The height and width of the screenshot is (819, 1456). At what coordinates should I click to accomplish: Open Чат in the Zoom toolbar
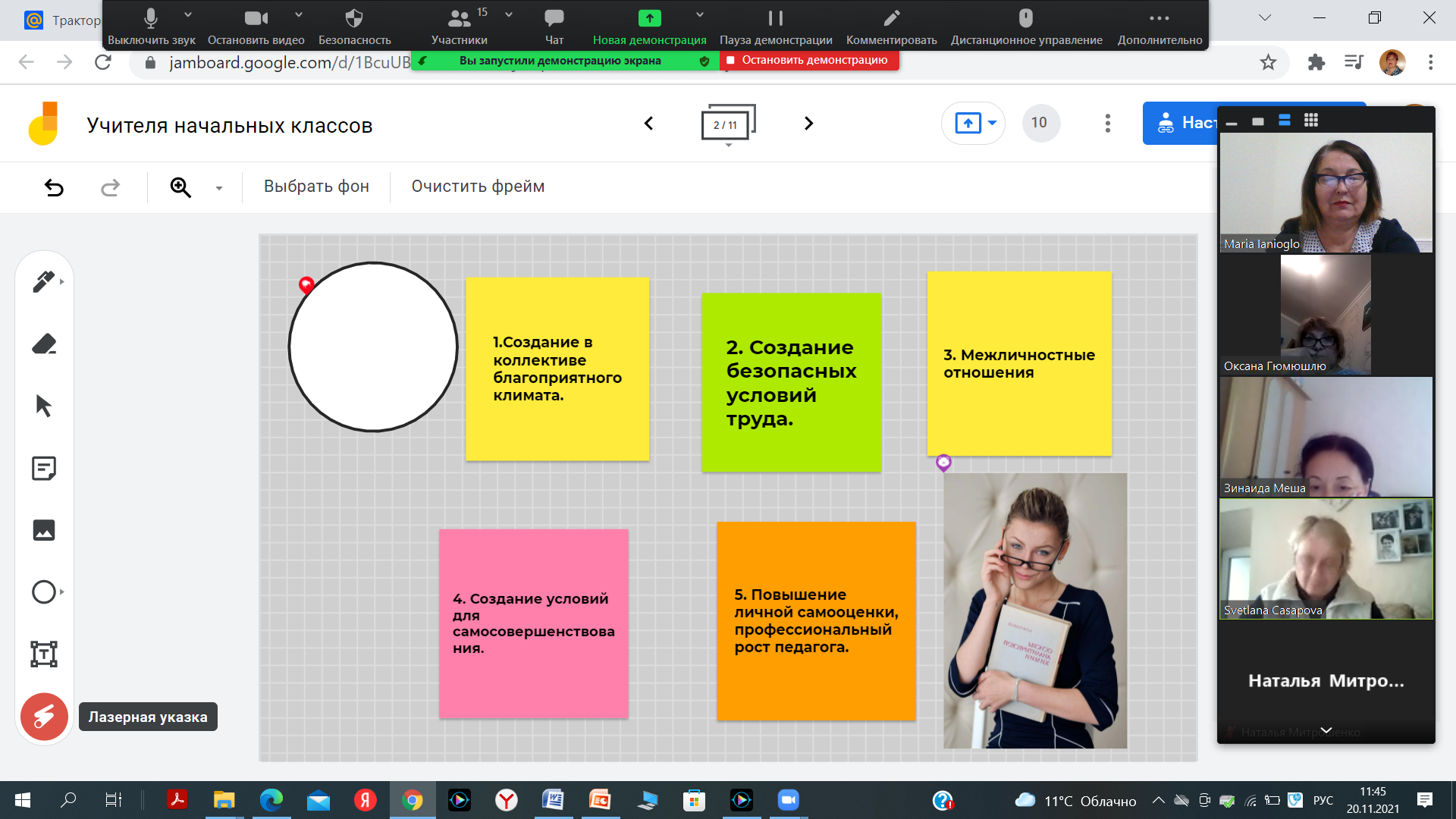click(x=554, y=26)
